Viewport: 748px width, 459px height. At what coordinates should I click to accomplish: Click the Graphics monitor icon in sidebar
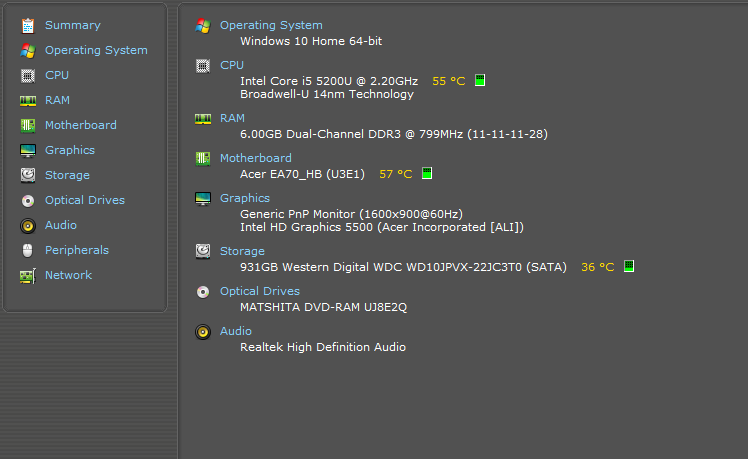[27, 150]
